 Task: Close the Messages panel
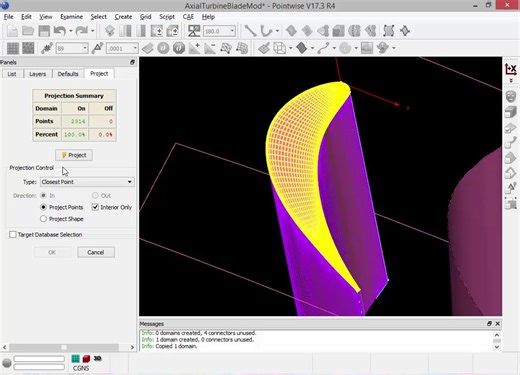tap(498, 324)
